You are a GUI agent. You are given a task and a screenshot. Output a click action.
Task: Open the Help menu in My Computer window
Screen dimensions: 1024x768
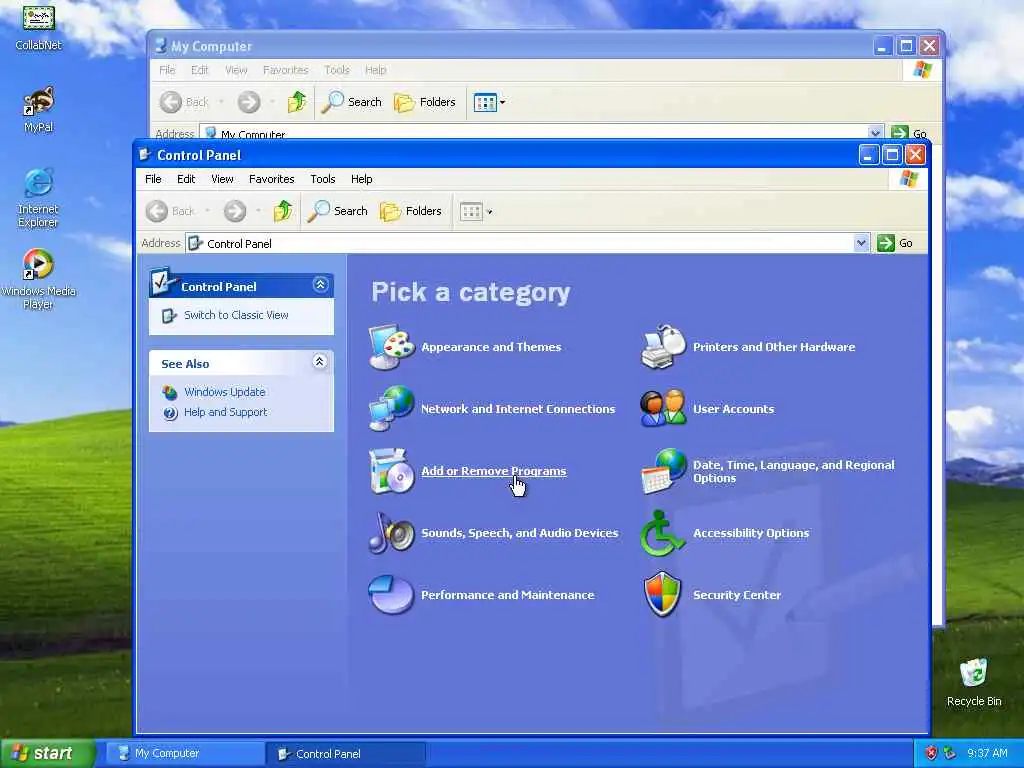coord(376,70)
